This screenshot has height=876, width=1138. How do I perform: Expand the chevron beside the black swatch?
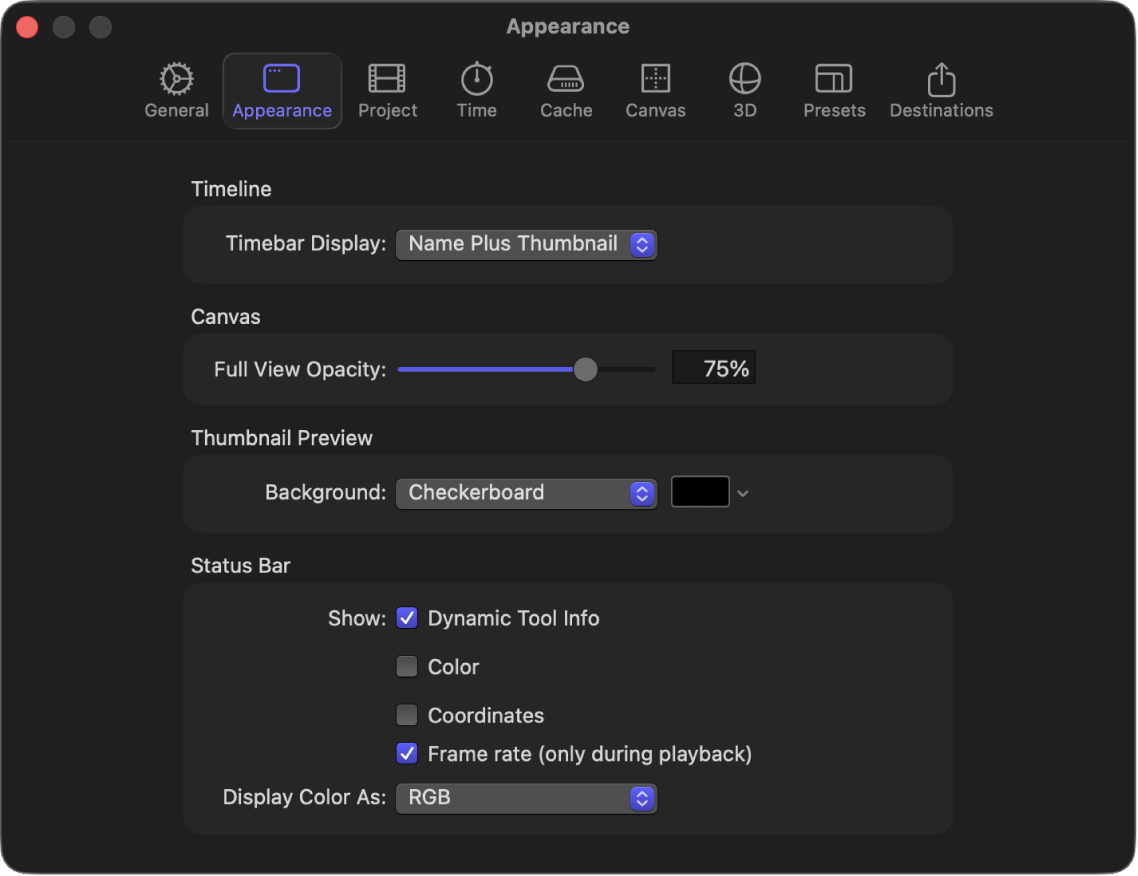pos(742,494)
